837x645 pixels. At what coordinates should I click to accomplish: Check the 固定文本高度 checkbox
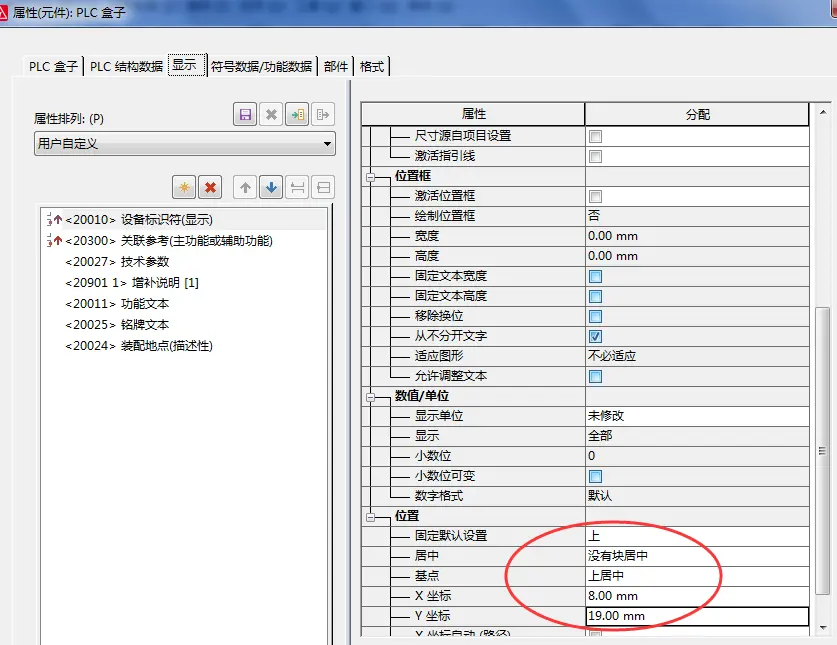tap(595, 296)
